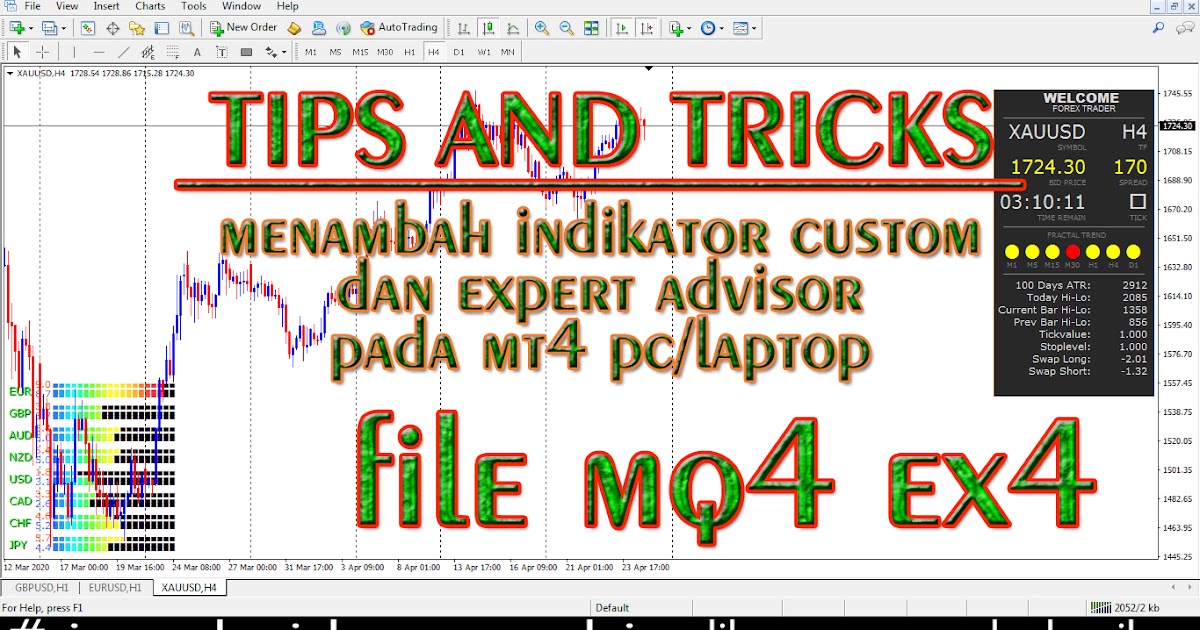Open the Profiles dropdown arrow

point(64,29)
